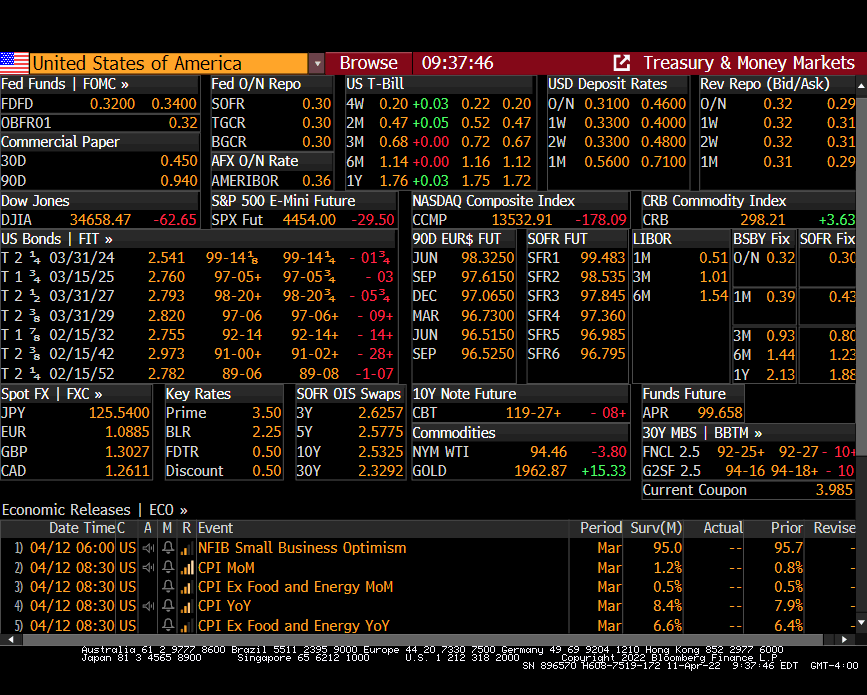Click the SPX Fut ticker

coord(237,220)
